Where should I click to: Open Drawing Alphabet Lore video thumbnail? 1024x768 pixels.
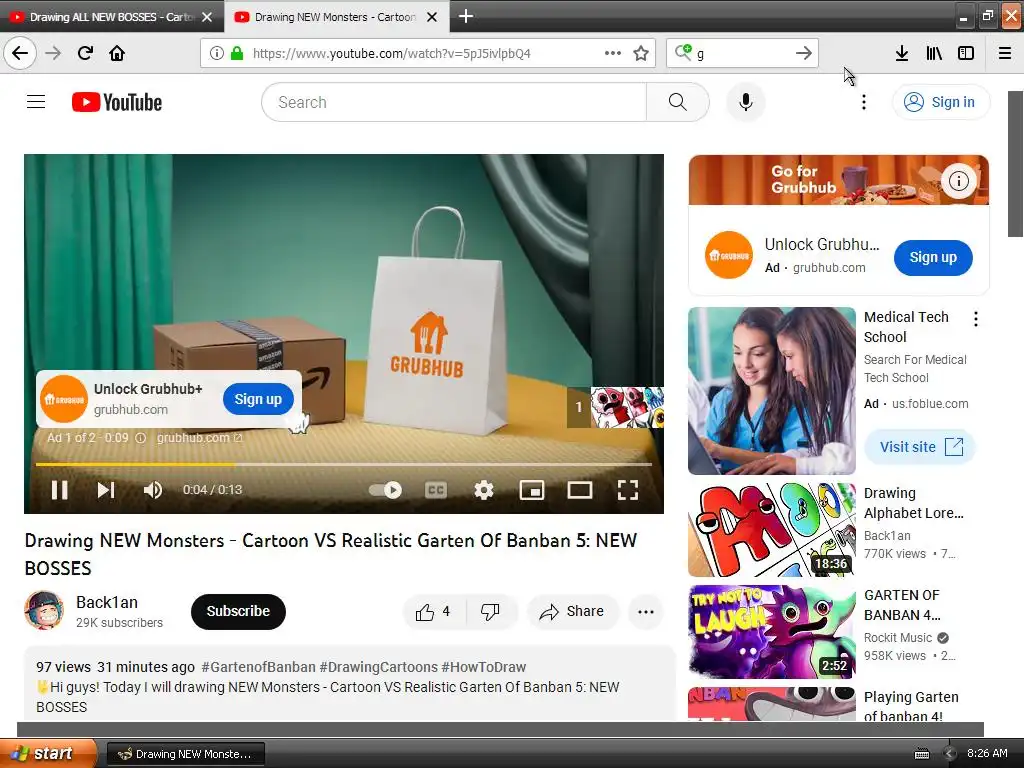[x=772, y=530]
